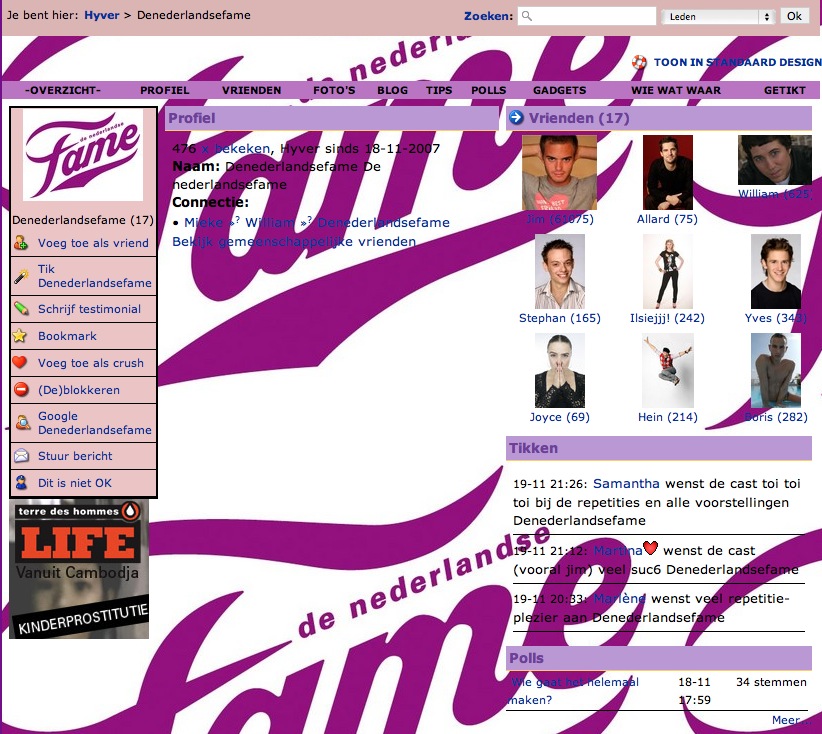Open the Gadgets tab
The width and height of the screenshot is (822, 734).
pos(559,90)
